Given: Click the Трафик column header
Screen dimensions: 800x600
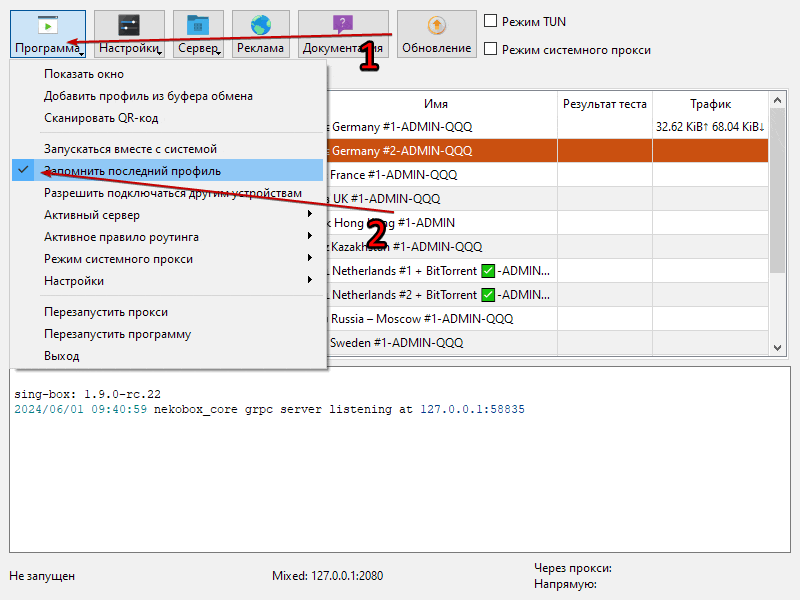Looking at the screenshot, I should click(710, 104).
